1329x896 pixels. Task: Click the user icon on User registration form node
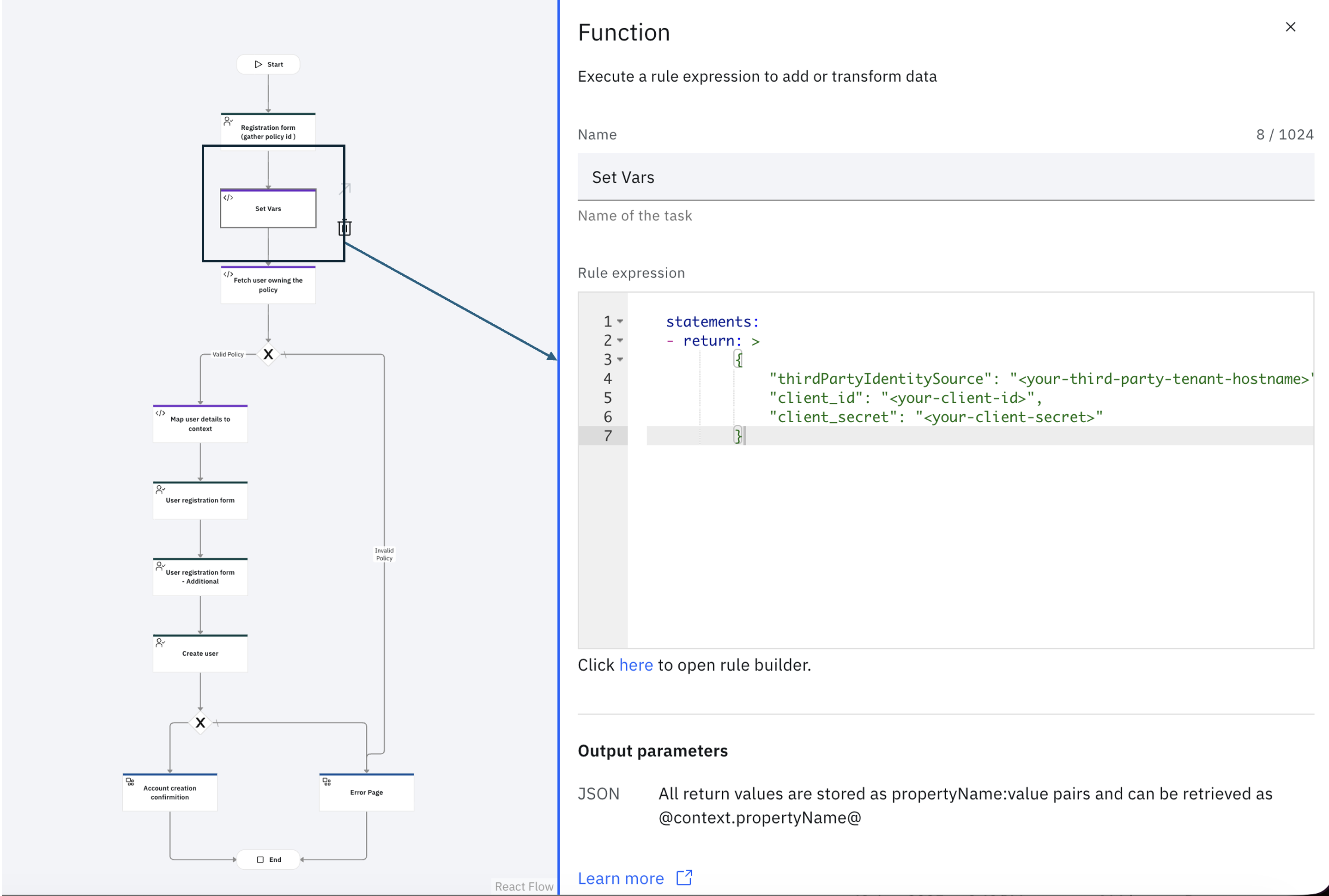tap(161, 489)
